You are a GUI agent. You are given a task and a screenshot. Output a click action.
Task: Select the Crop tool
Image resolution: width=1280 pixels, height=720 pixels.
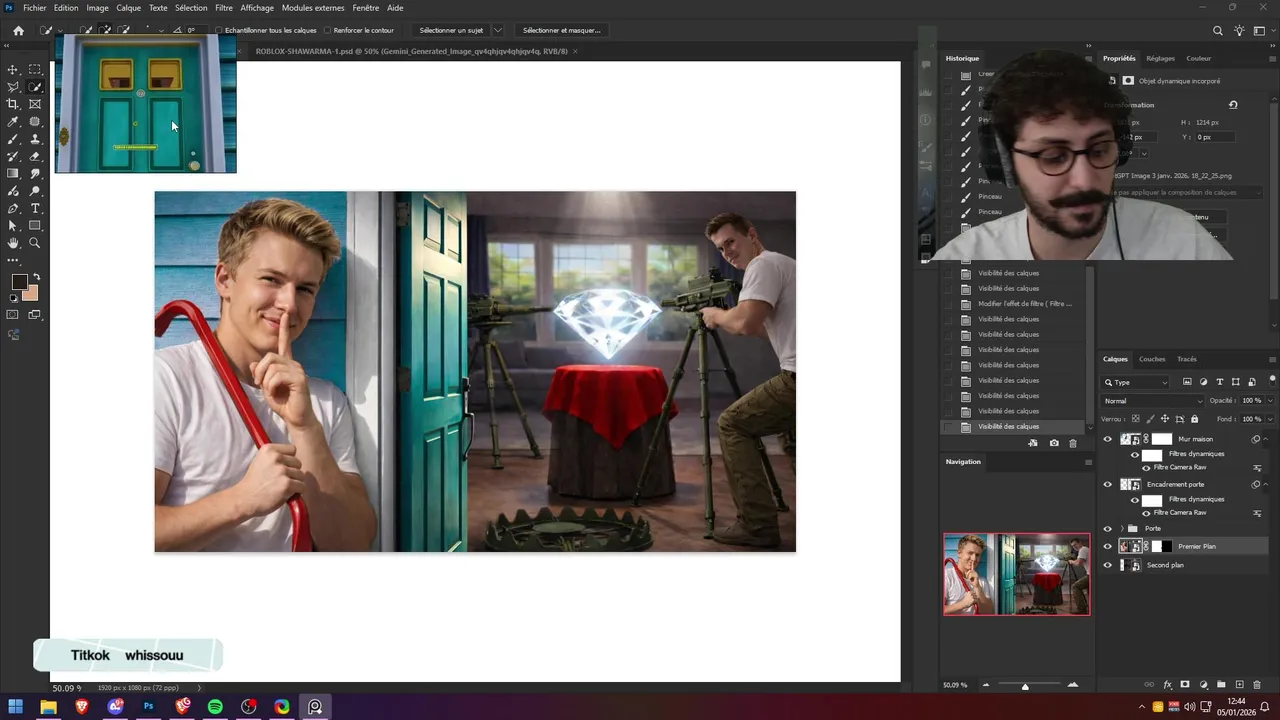[13, 104]
